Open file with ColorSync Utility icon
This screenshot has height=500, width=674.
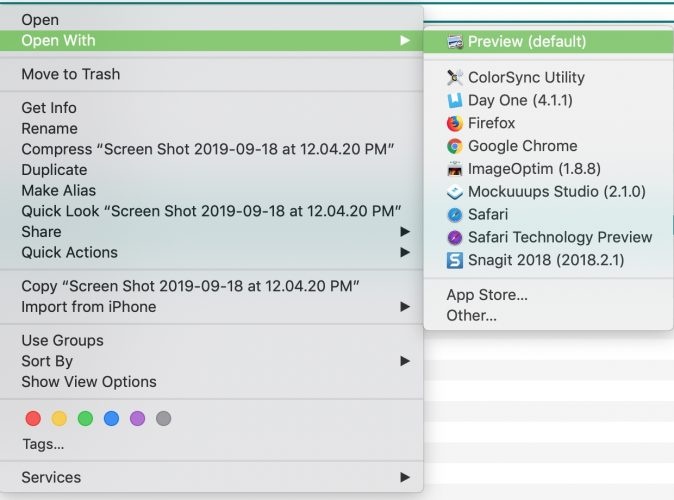point(455,77)
